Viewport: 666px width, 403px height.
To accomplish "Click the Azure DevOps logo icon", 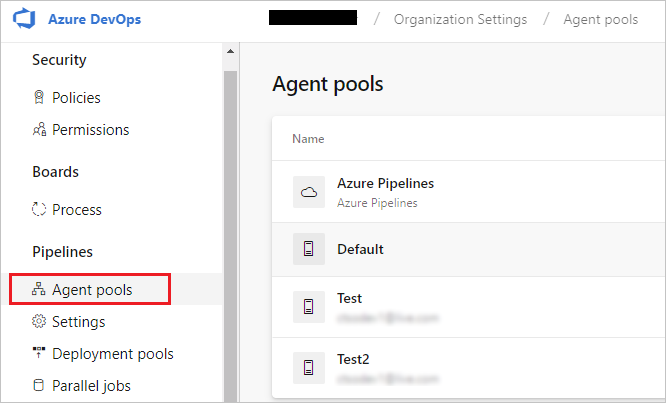I will (x=26, y=20).
